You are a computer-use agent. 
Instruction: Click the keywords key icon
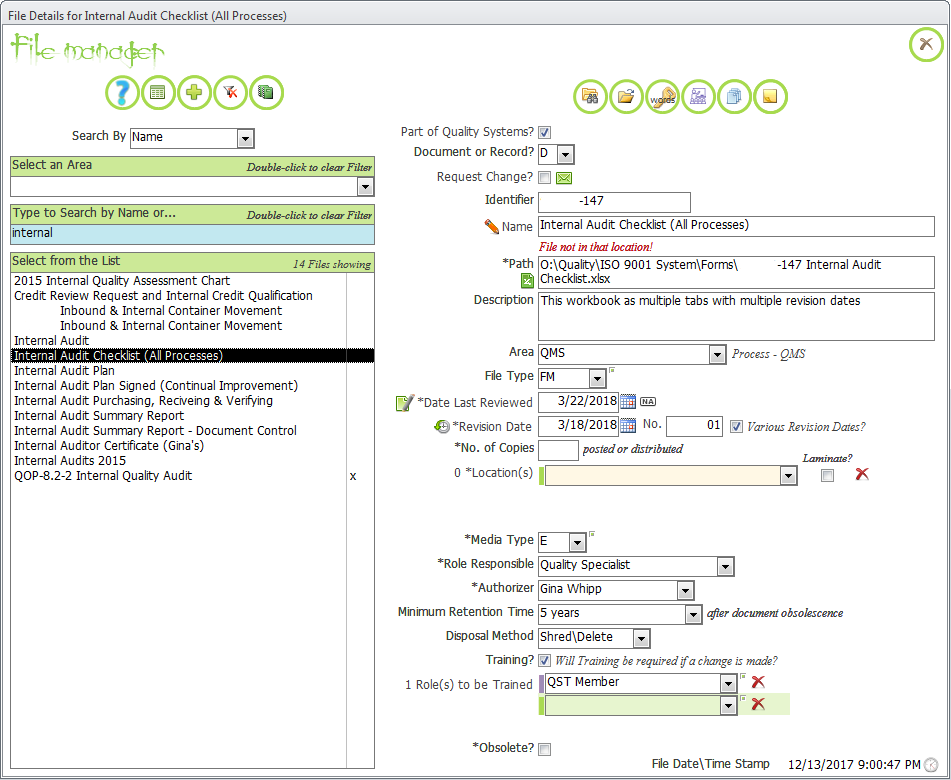tap(662, 96)
